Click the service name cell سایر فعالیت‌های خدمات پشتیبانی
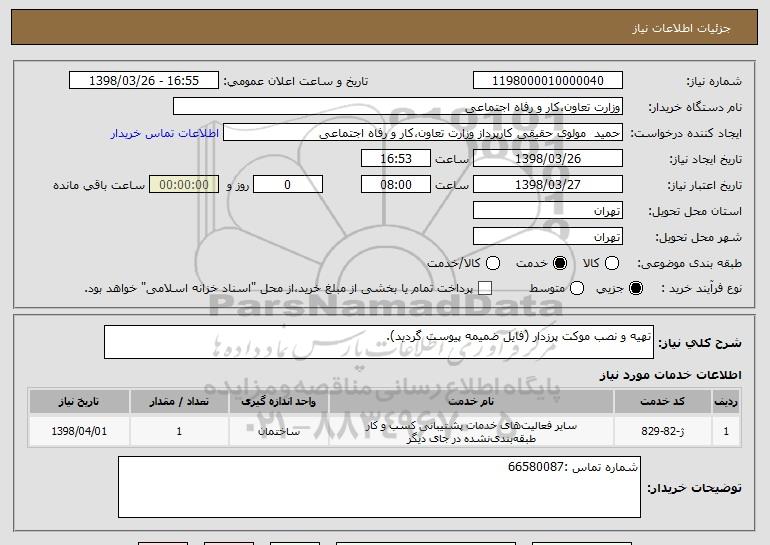770x545 pixels. point(471,432)
